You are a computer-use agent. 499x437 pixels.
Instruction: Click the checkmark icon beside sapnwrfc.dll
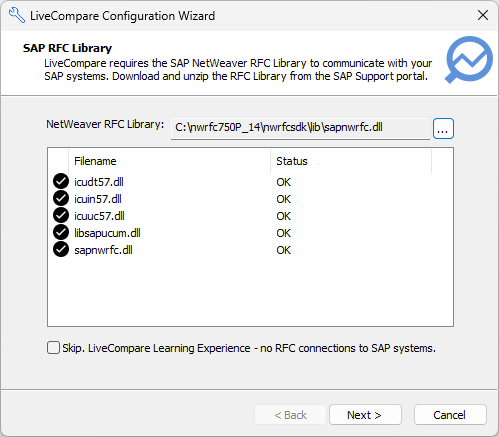[61, 249]
